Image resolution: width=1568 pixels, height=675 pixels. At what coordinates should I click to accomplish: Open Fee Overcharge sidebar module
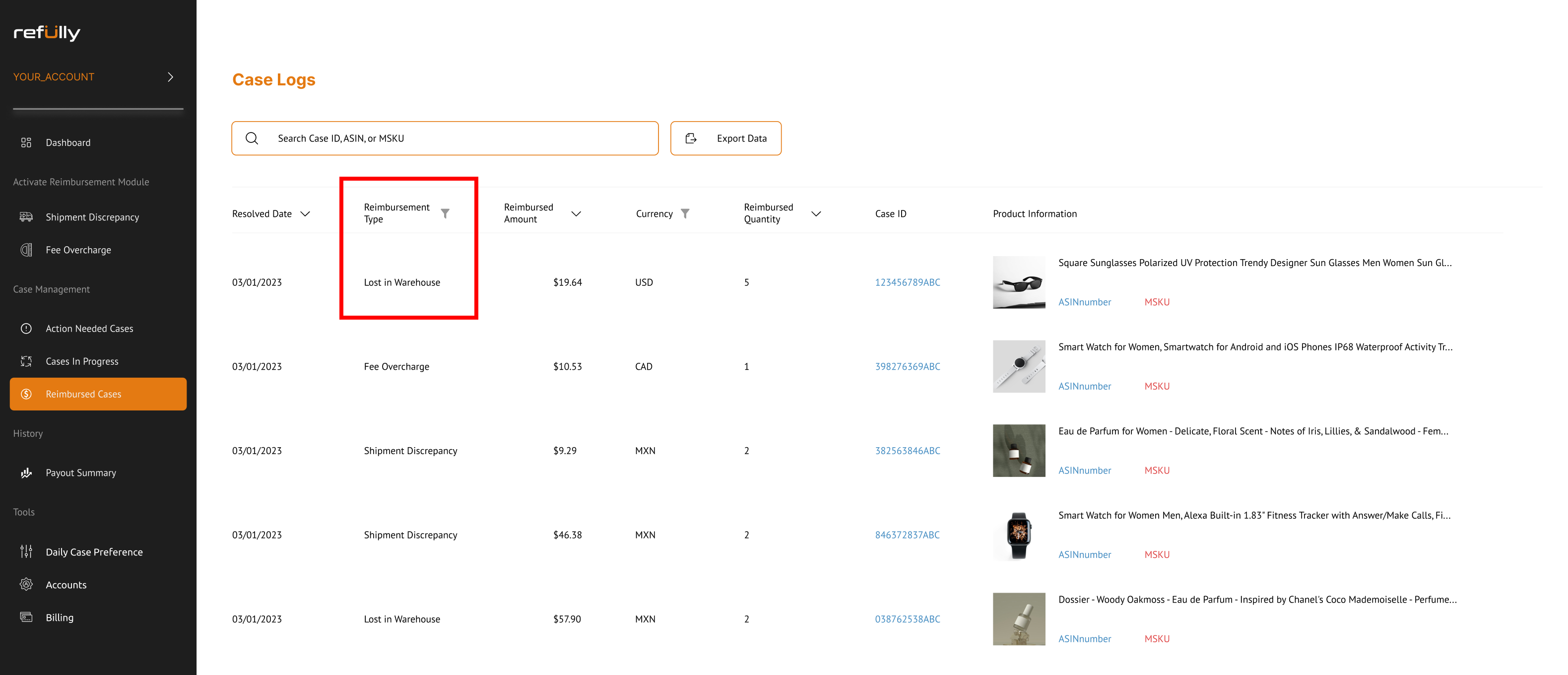tap(78, 250)
